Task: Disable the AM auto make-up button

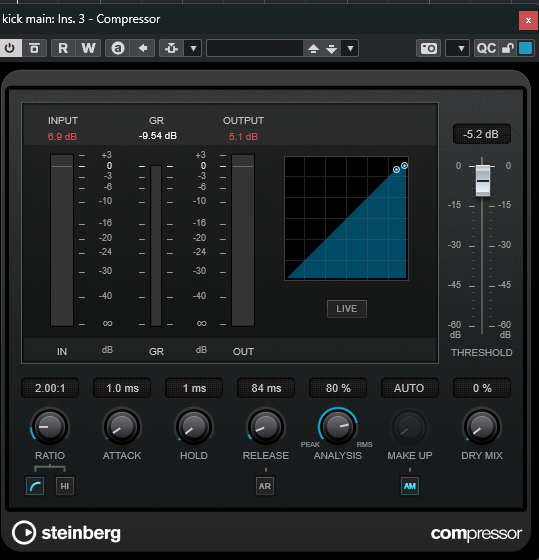Action: click(x=410, y=486)
